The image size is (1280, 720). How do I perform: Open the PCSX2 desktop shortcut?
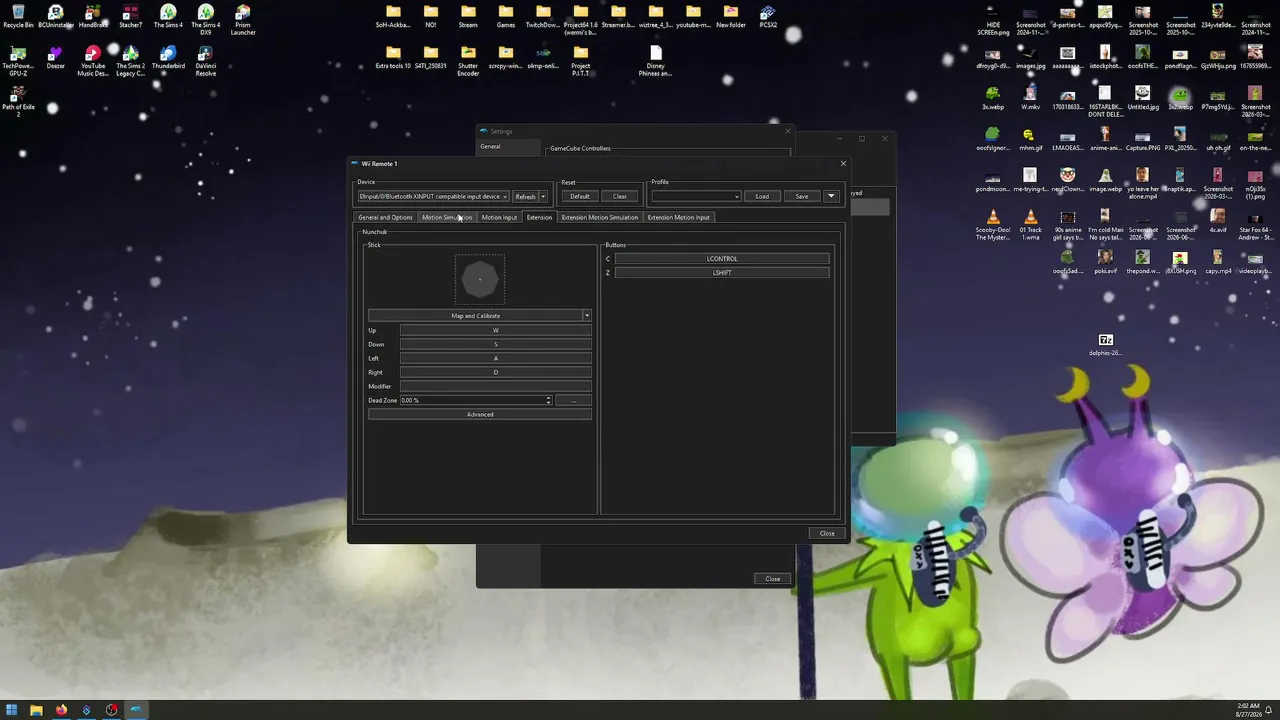tap(768, 17)
